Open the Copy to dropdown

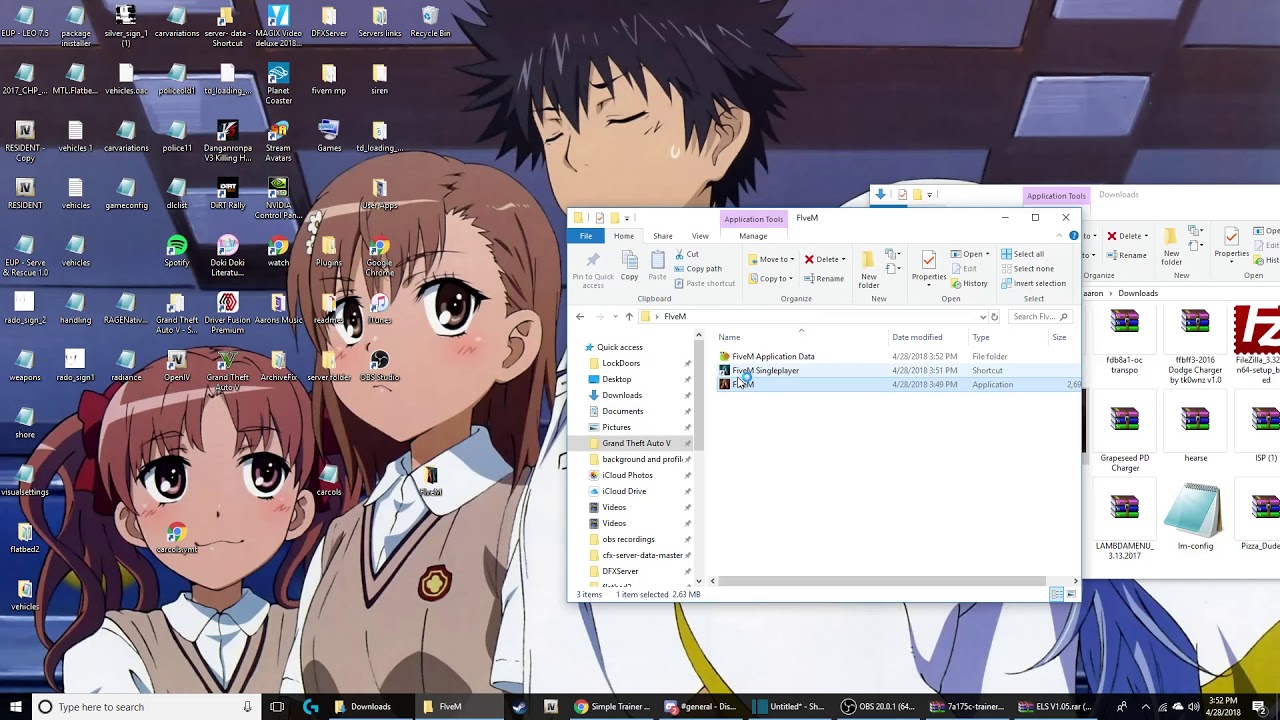point(770,279)
